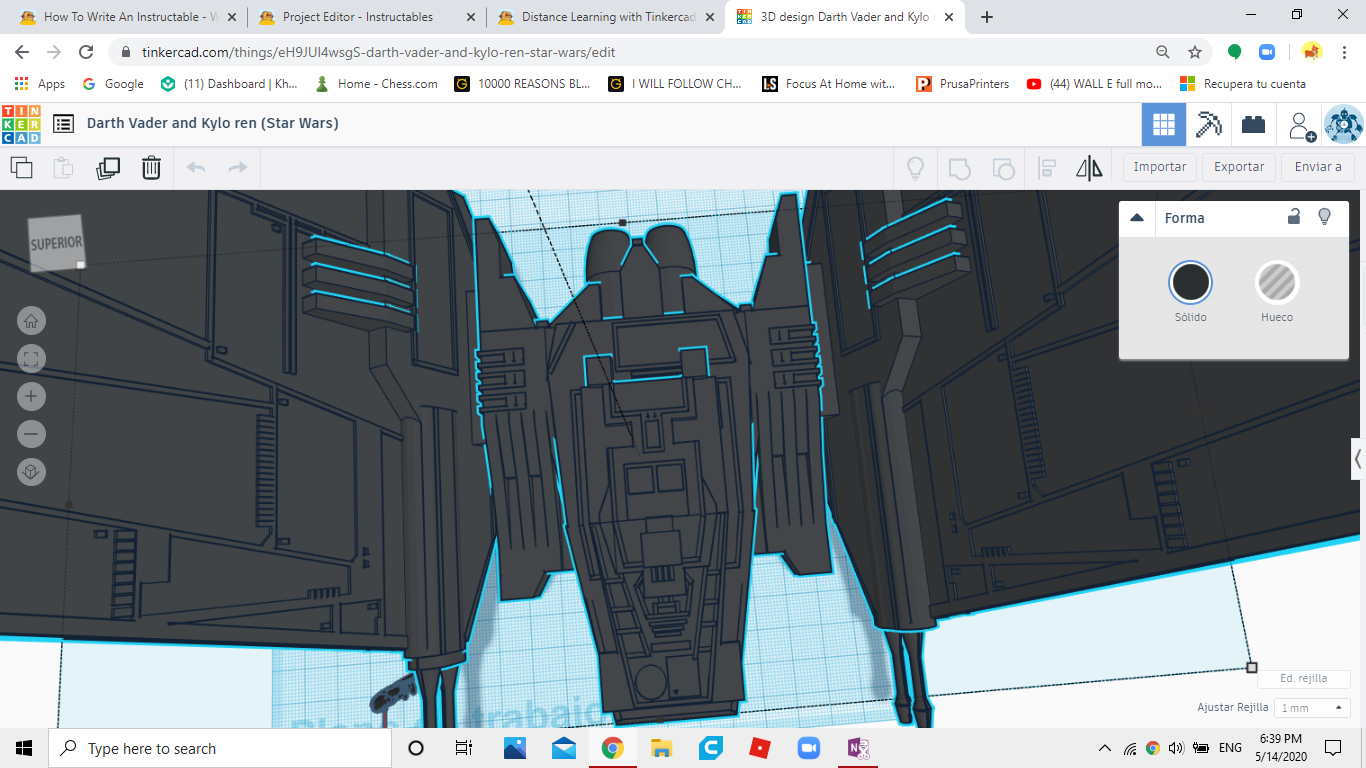Switch perspective with cube icon

(x=31, y=473)
